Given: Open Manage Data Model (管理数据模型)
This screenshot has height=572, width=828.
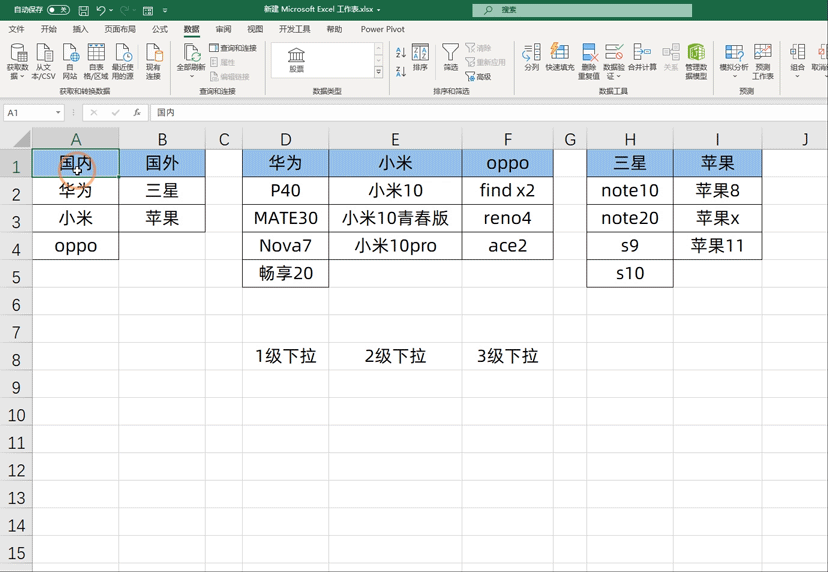Looking at the screenshot, I should [x=696, y=61].
